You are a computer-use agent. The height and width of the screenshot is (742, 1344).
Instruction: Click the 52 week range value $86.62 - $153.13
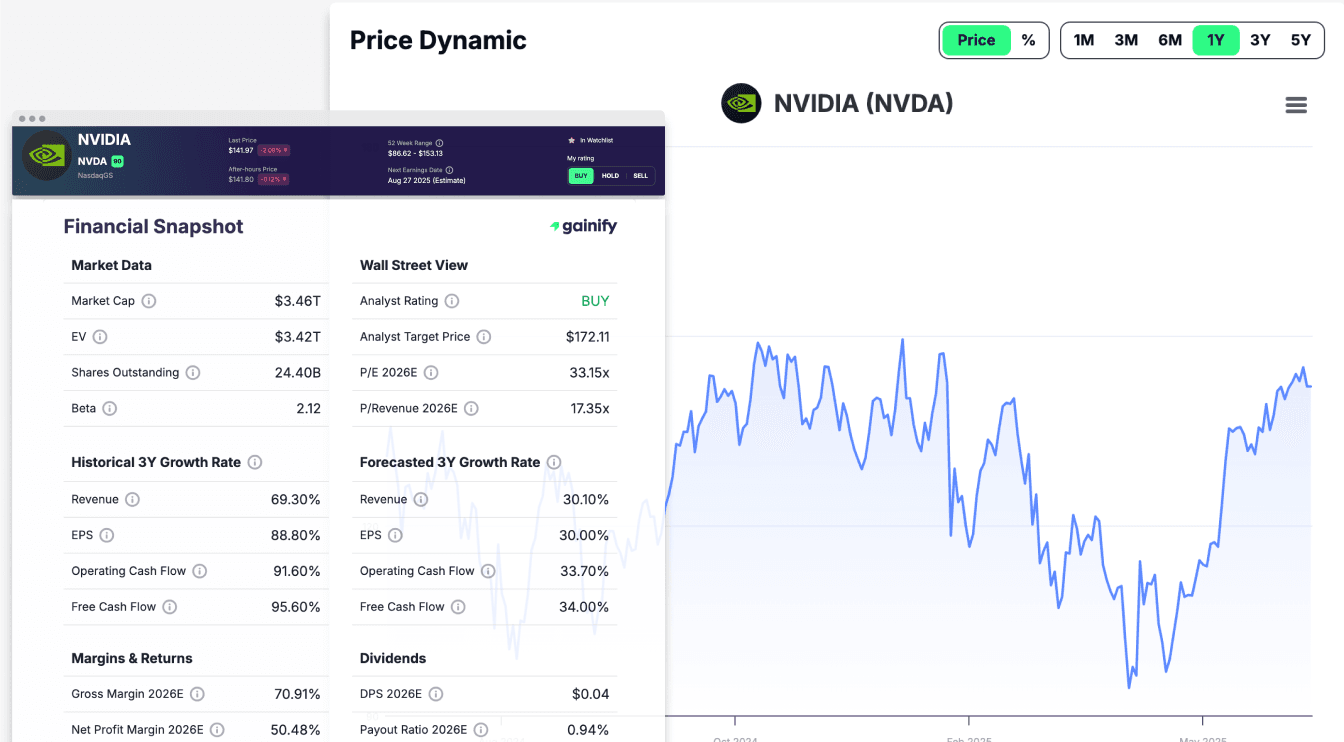click(415, 154)
